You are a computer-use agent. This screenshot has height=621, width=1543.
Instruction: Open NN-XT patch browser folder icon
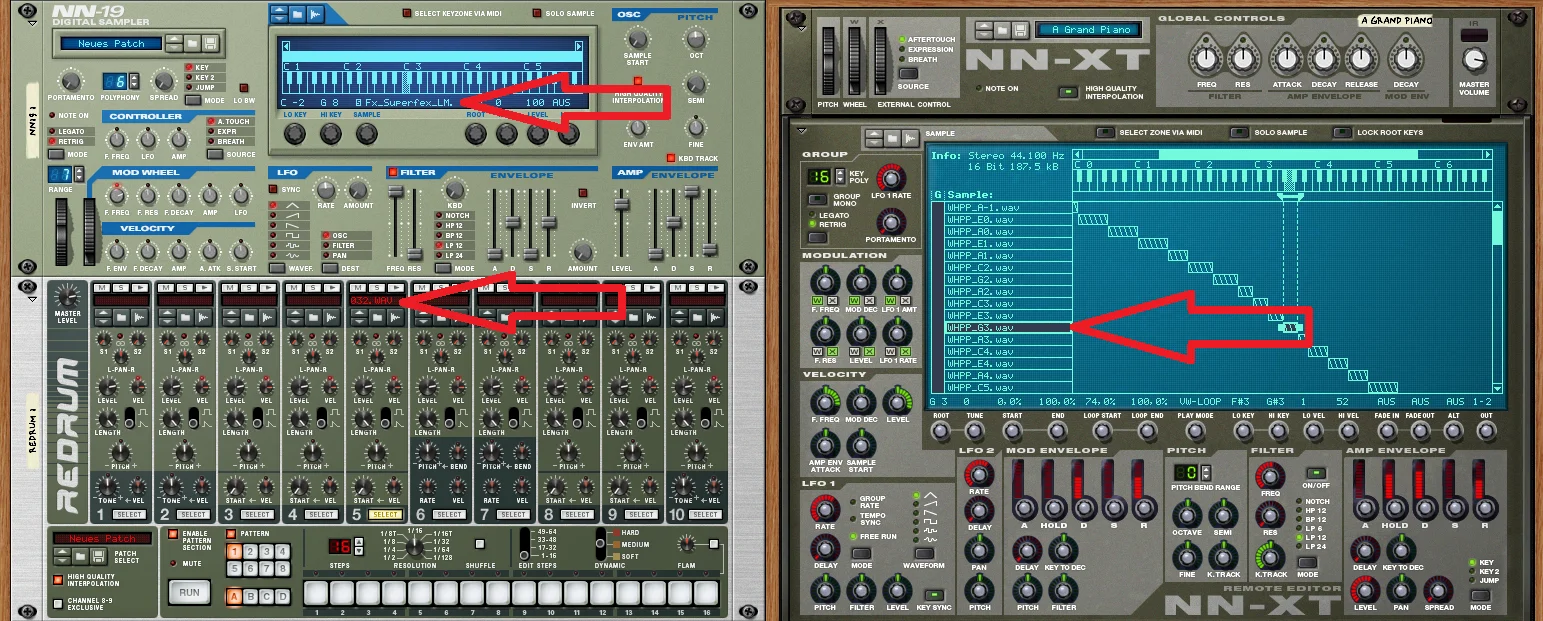click(x=1004, y=30)
